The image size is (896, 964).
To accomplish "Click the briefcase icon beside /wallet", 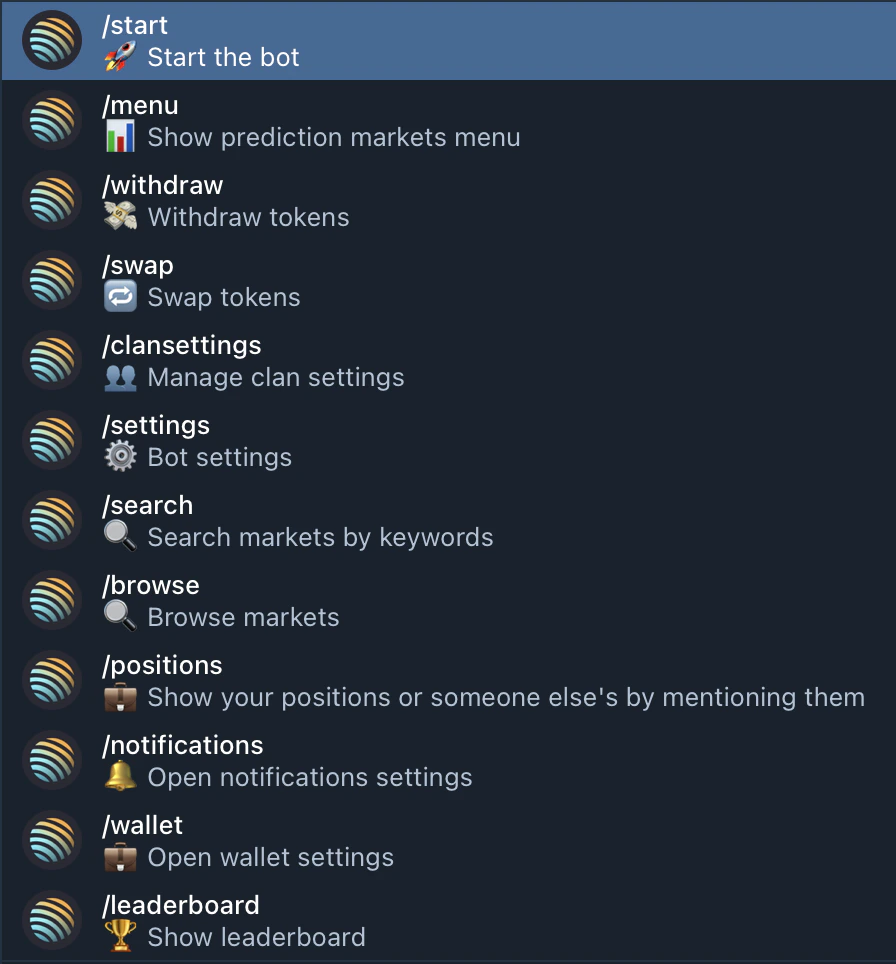I will point(120,857).
